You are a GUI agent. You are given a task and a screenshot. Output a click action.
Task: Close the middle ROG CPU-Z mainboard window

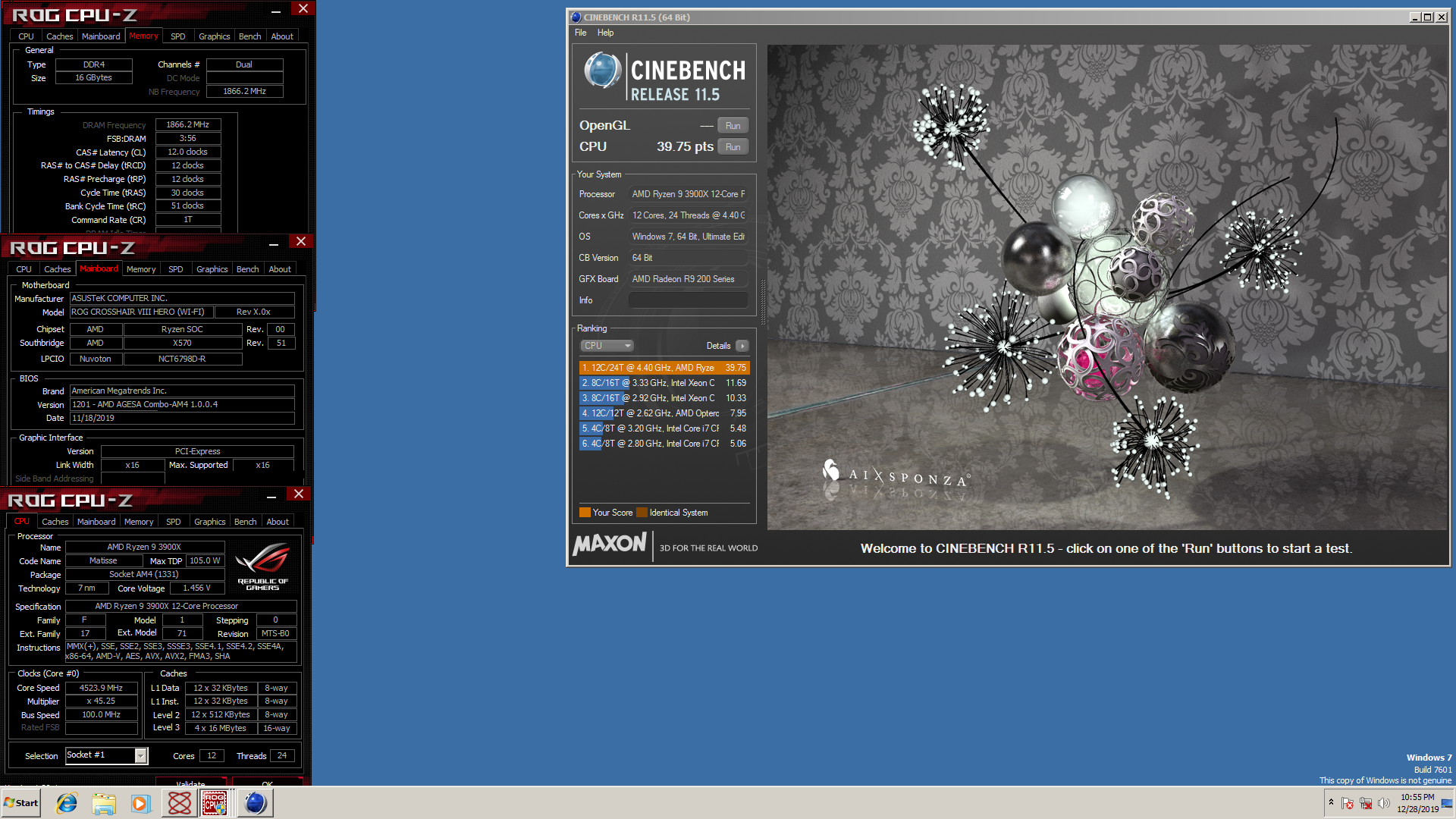point(301,241)
